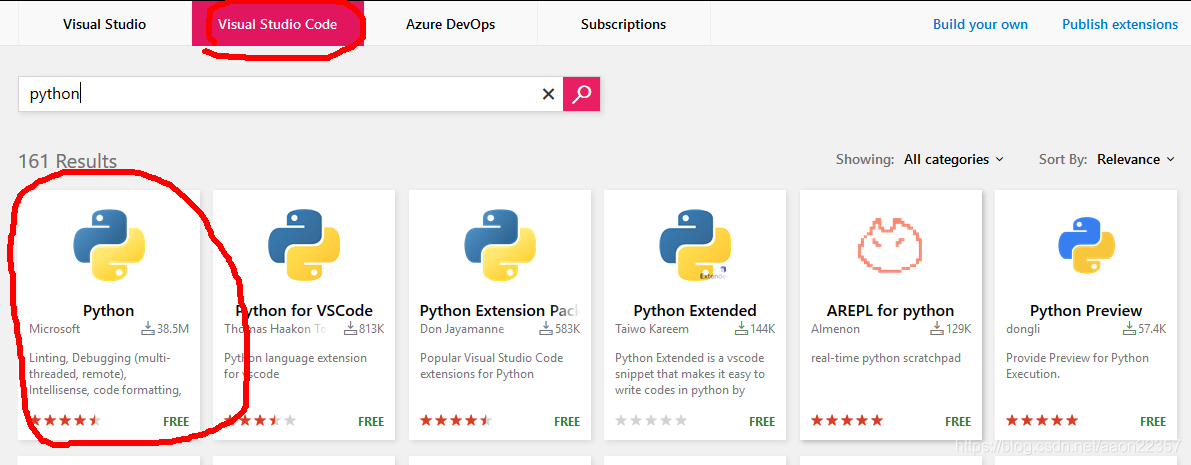Click the AREPL for python title

(890, 310)
